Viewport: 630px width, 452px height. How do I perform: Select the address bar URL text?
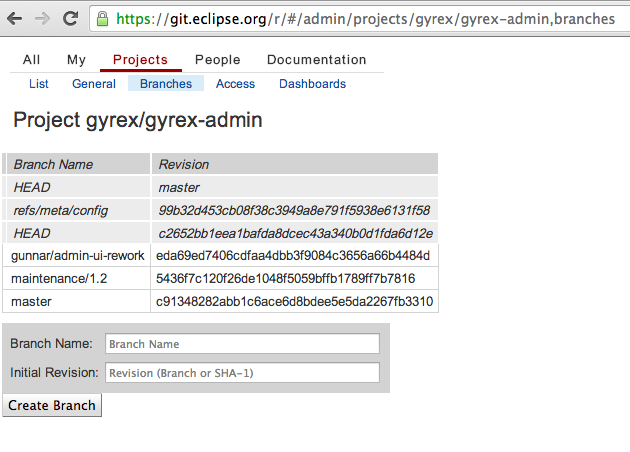click(x=365, y=19)
